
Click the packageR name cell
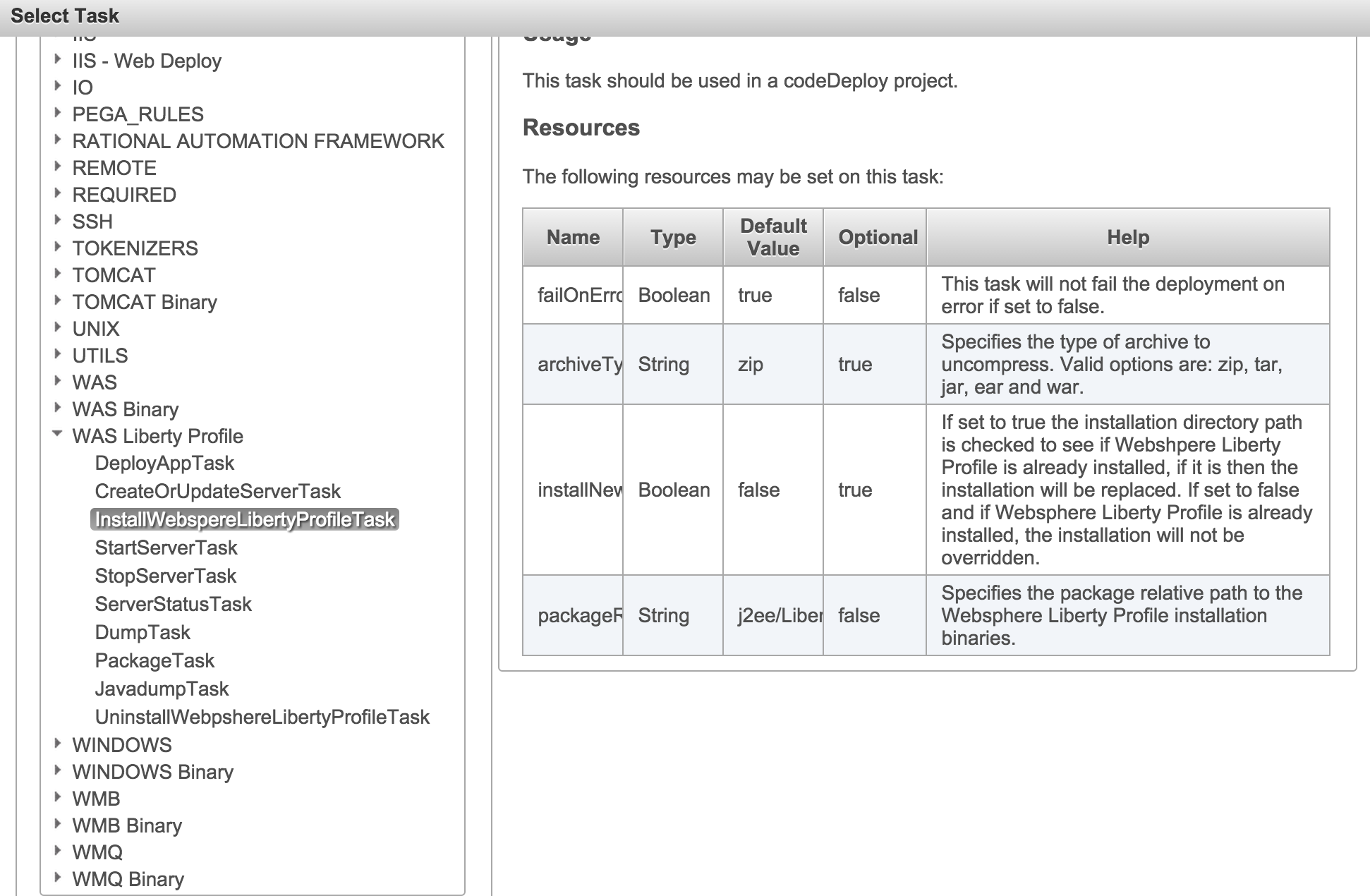click(x=573, y=615)
